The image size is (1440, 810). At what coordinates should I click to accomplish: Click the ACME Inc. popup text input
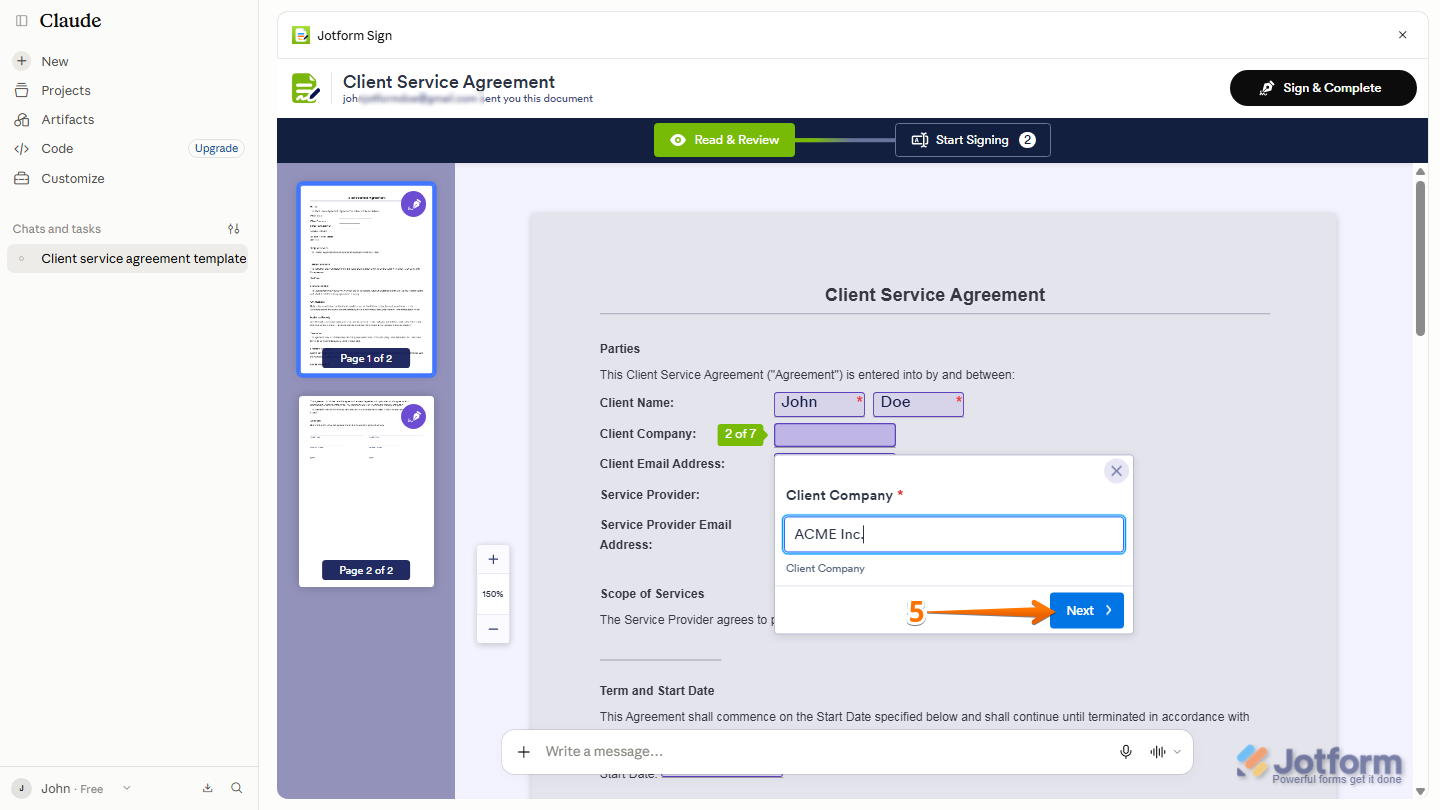[x=953, y=534]
